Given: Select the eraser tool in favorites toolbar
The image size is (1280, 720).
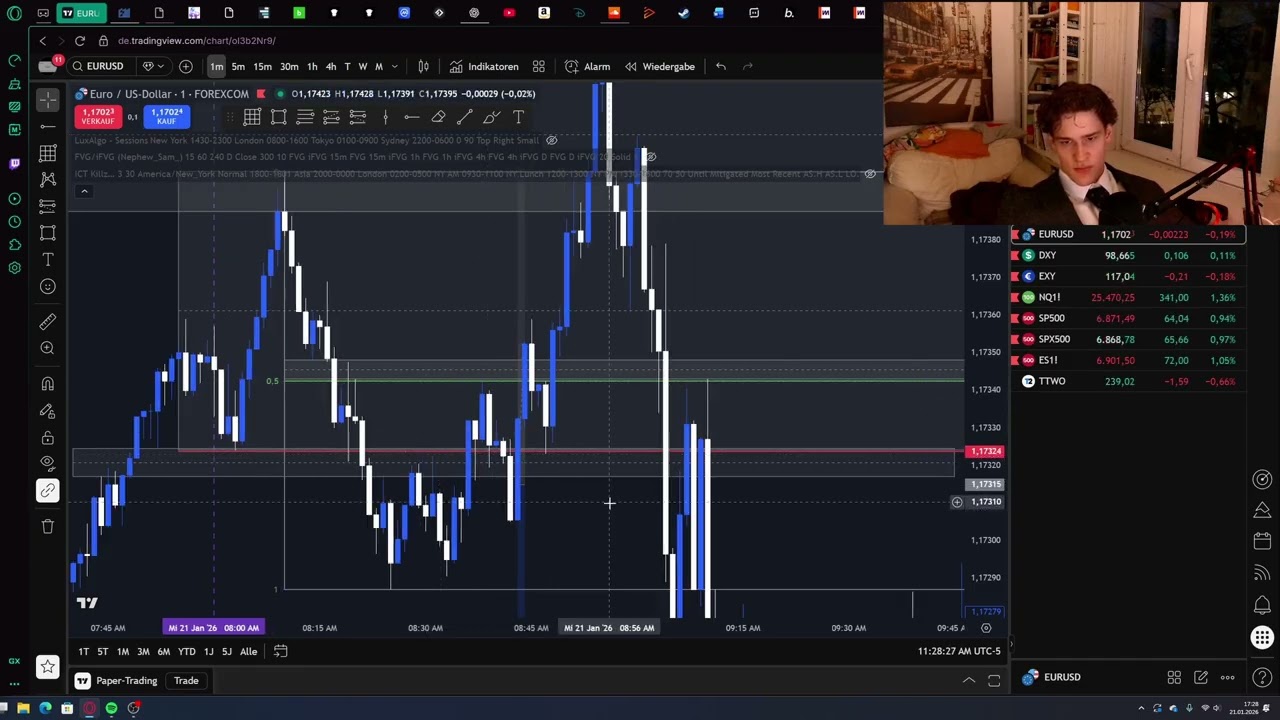Looking at the screenshot, I should (x=438, y=117).
